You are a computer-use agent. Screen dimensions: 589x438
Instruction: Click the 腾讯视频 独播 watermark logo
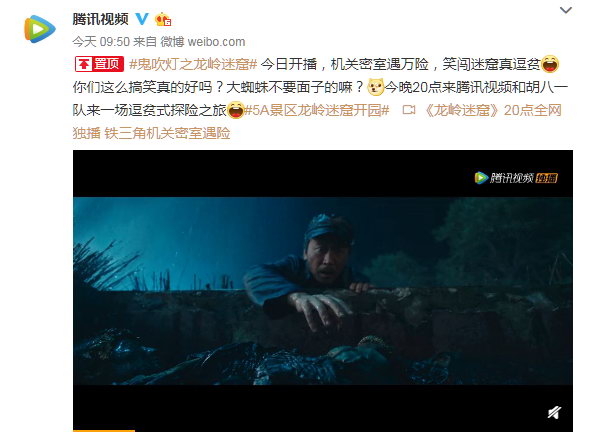(516, 178)
